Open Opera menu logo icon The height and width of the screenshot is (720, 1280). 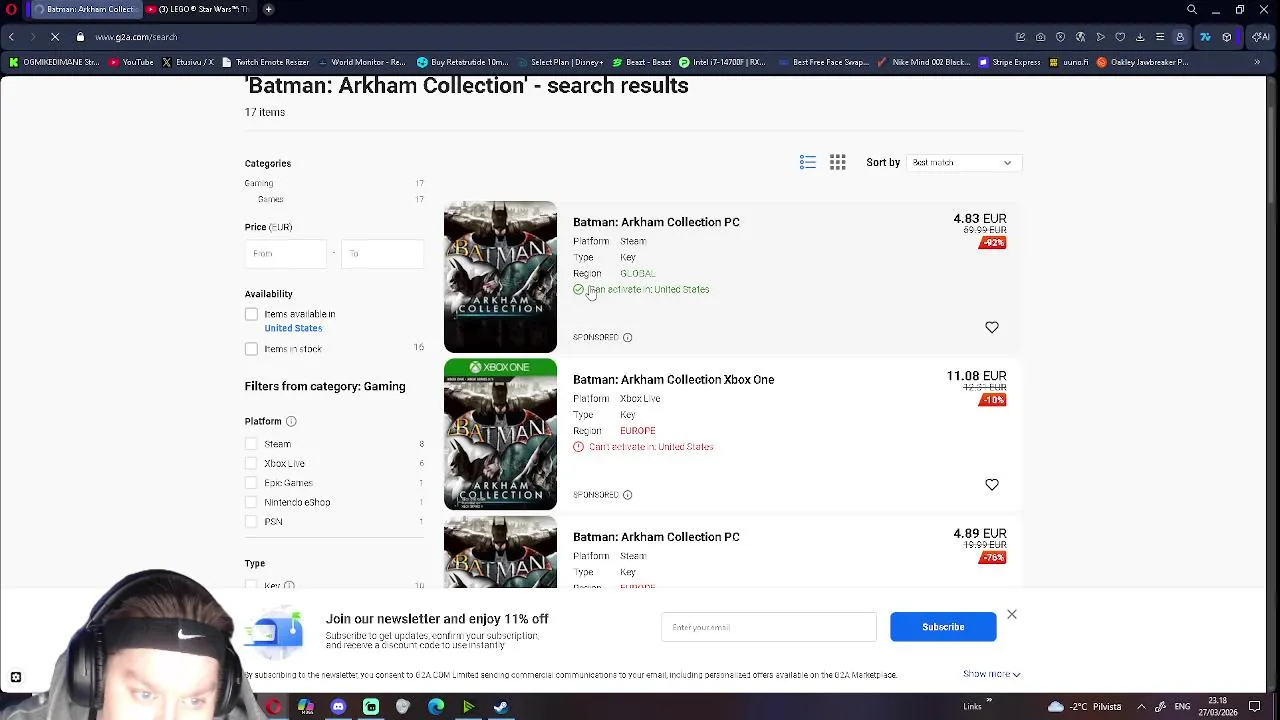tap(11, 9)
